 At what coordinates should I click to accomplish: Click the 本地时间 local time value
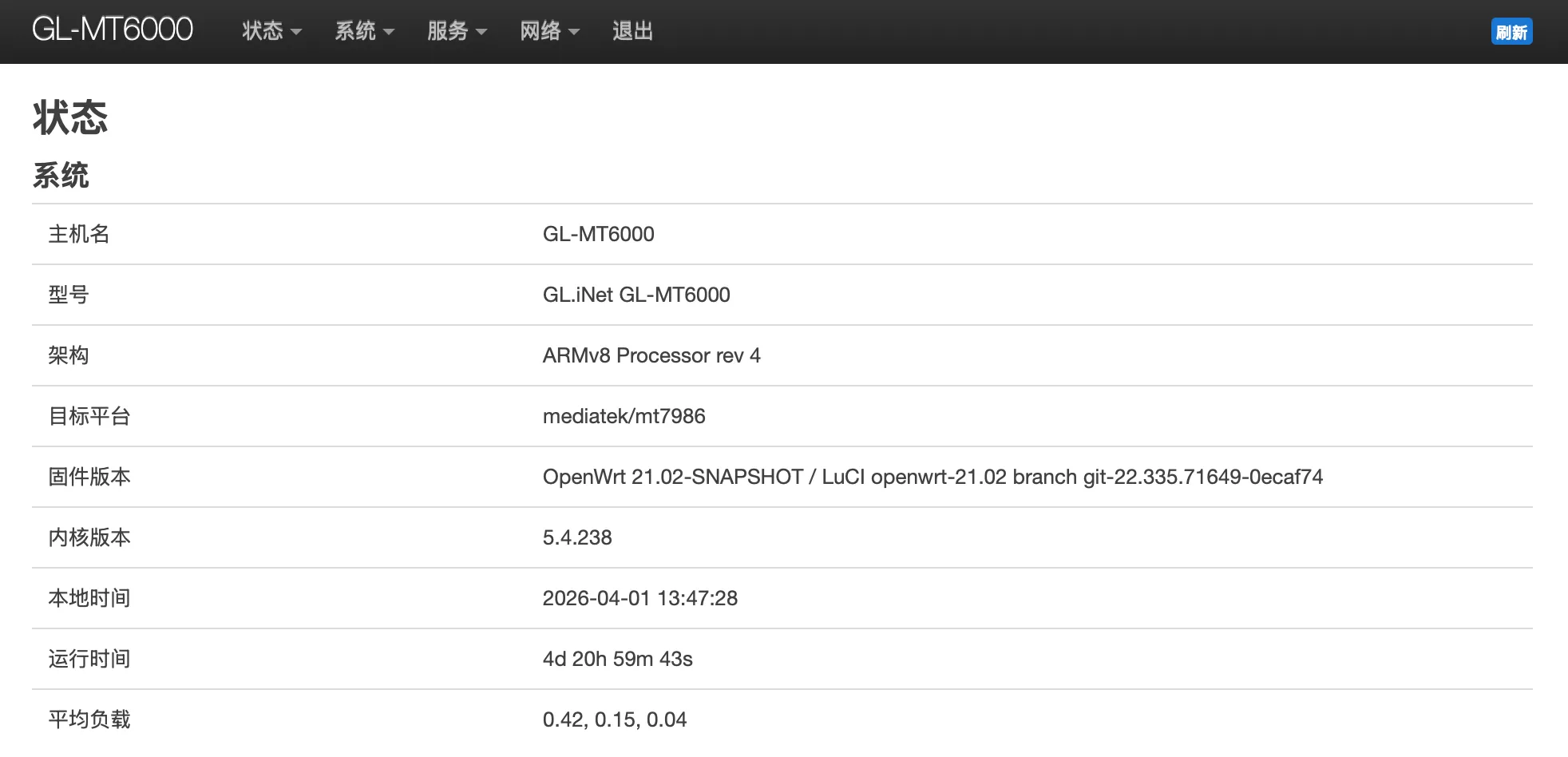click(640, 598)
